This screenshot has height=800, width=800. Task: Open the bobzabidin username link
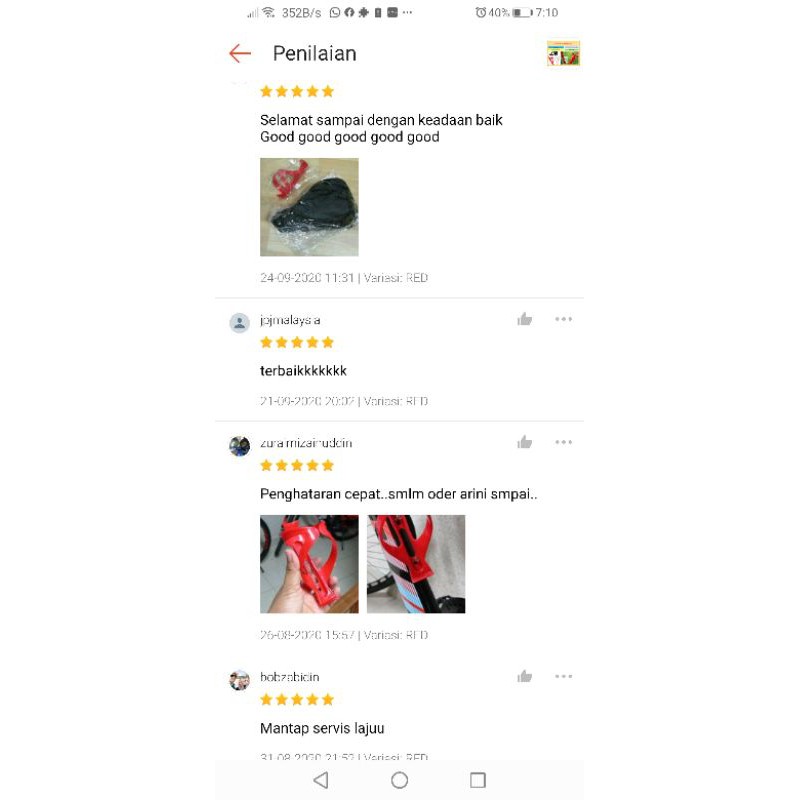(x=289, y=677)
